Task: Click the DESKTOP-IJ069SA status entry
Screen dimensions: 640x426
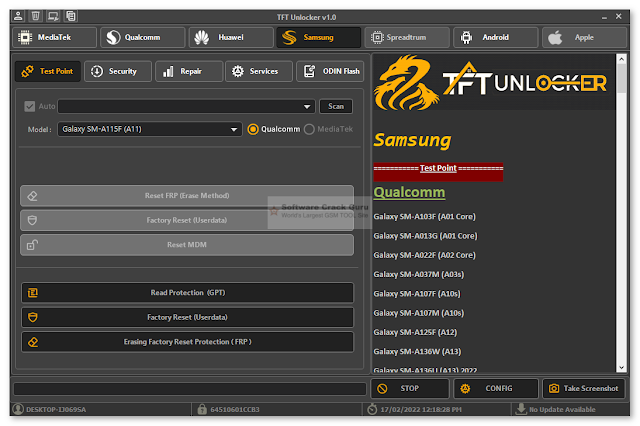Action: (x=56, y=409)
